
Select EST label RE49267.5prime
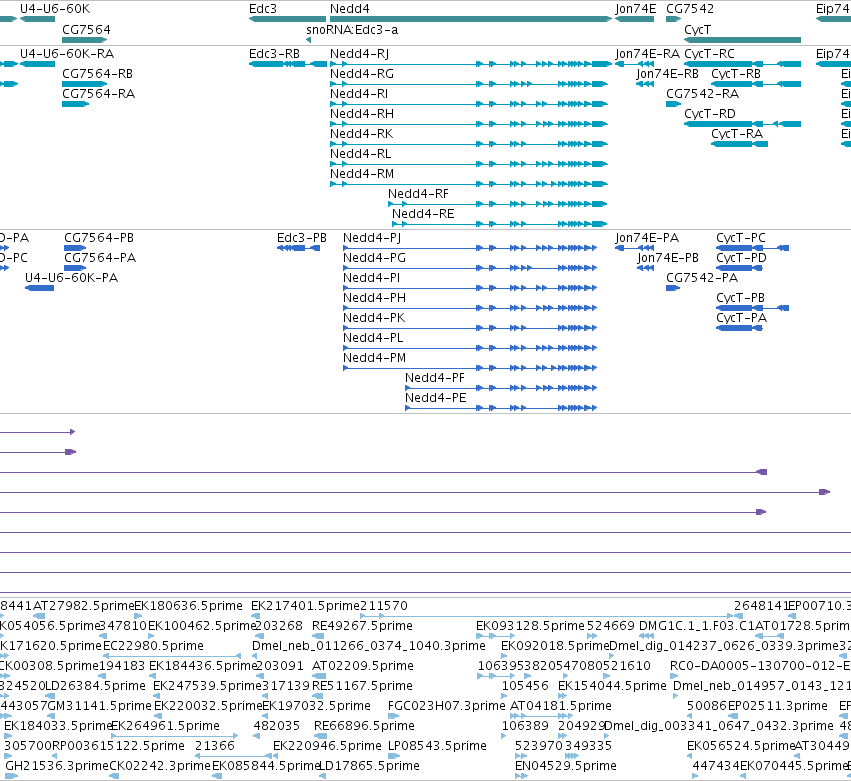point(362,626)
